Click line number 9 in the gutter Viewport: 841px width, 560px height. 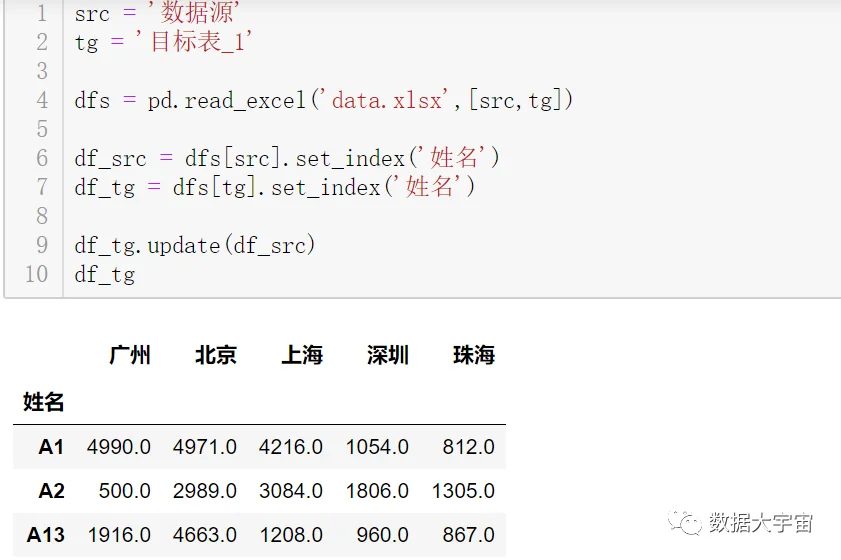coord(42,245)
